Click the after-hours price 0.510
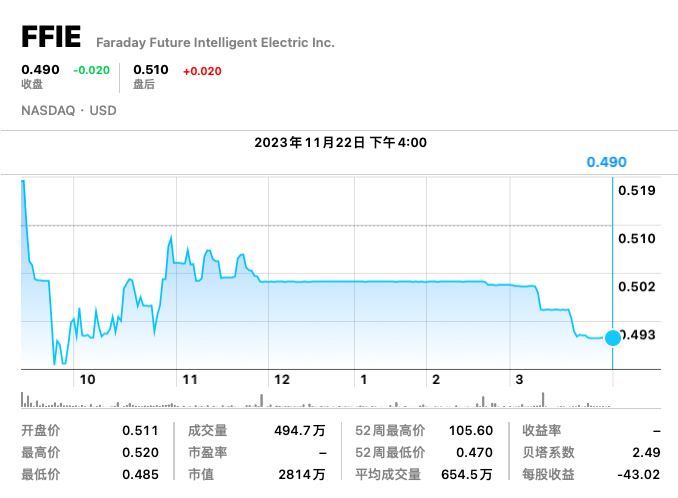This screenshot has width=678, height=498. coord(150,70)
